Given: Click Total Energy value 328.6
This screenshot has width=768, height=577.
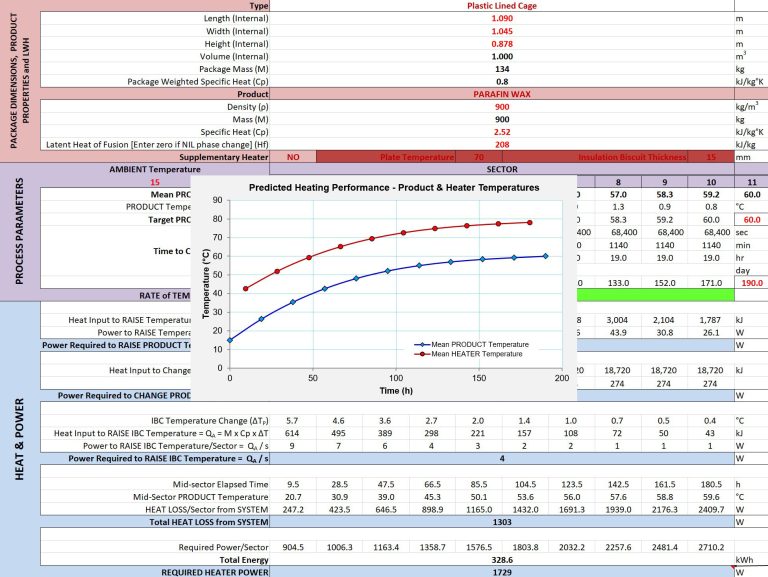Looking at the screenshot, I should pyautogui.click(x=502, y=560).
